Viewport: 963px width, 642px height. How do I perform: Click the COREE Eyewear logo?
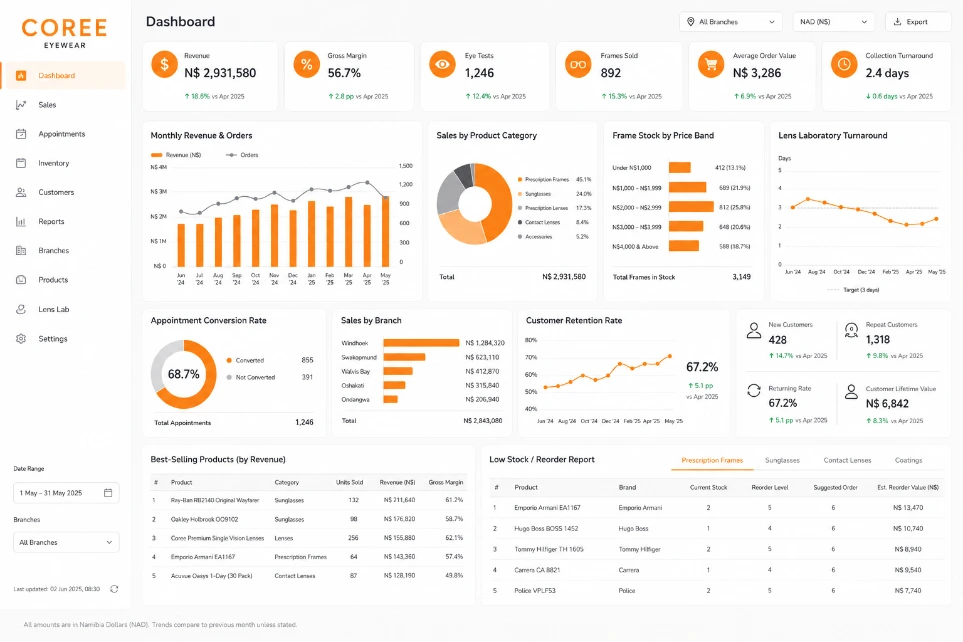pyautogui.click(x=64, y=33)
